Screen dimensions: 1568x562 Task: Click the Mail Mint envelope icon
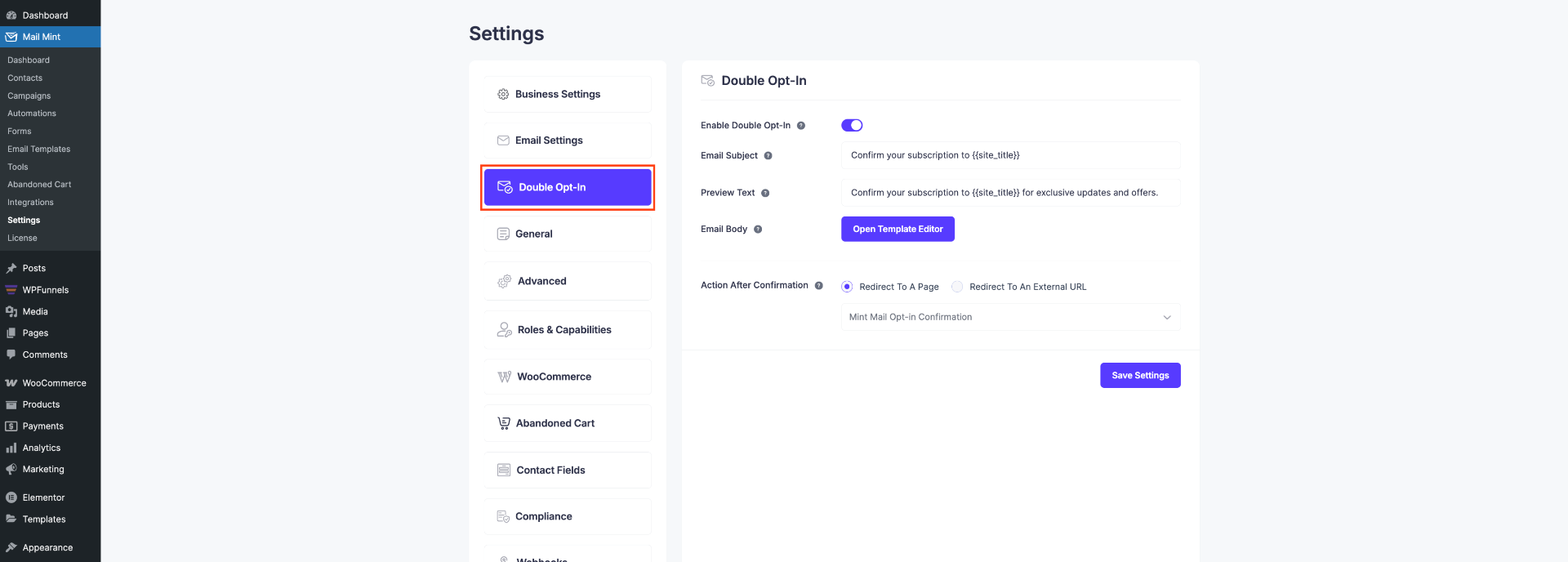tap(11, 37)
